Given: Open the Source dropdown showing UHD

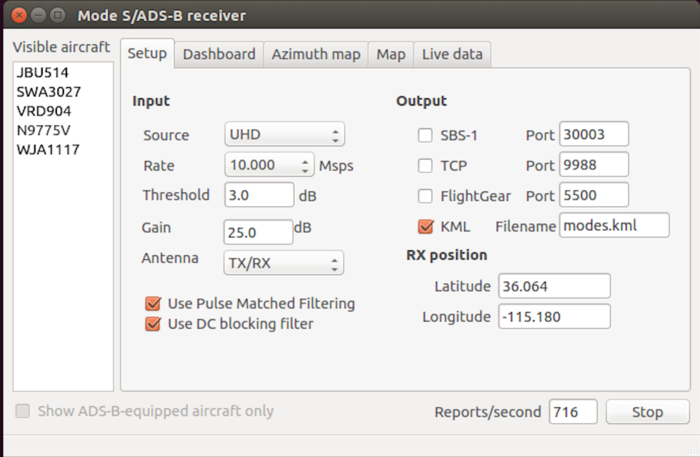Looking at the screenshot, I should pyautogui.click(x=283, y=134).
